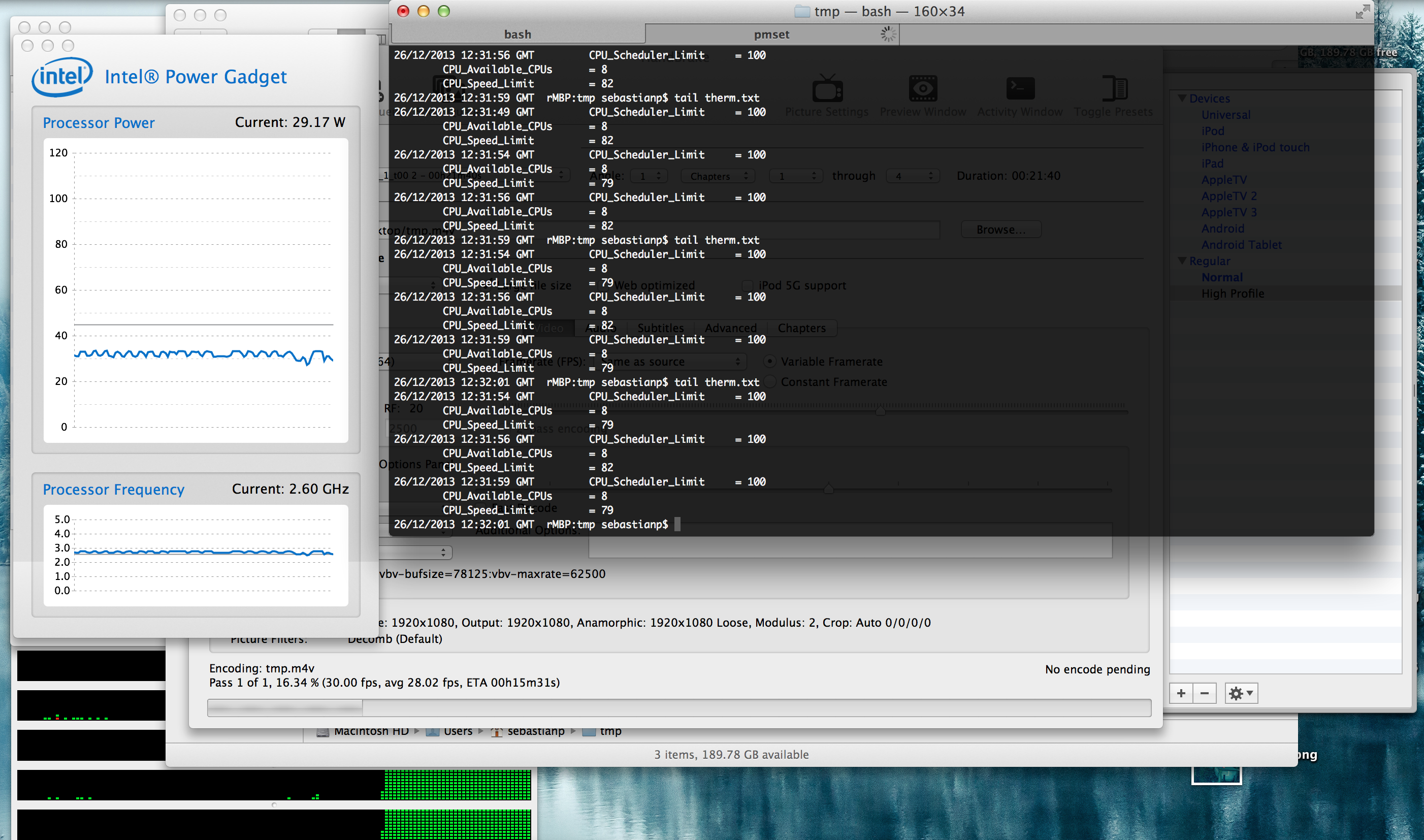Screen dimensions: 1424x840
Task: Click the encoding progress bar
Action: (x=679, y=707)
